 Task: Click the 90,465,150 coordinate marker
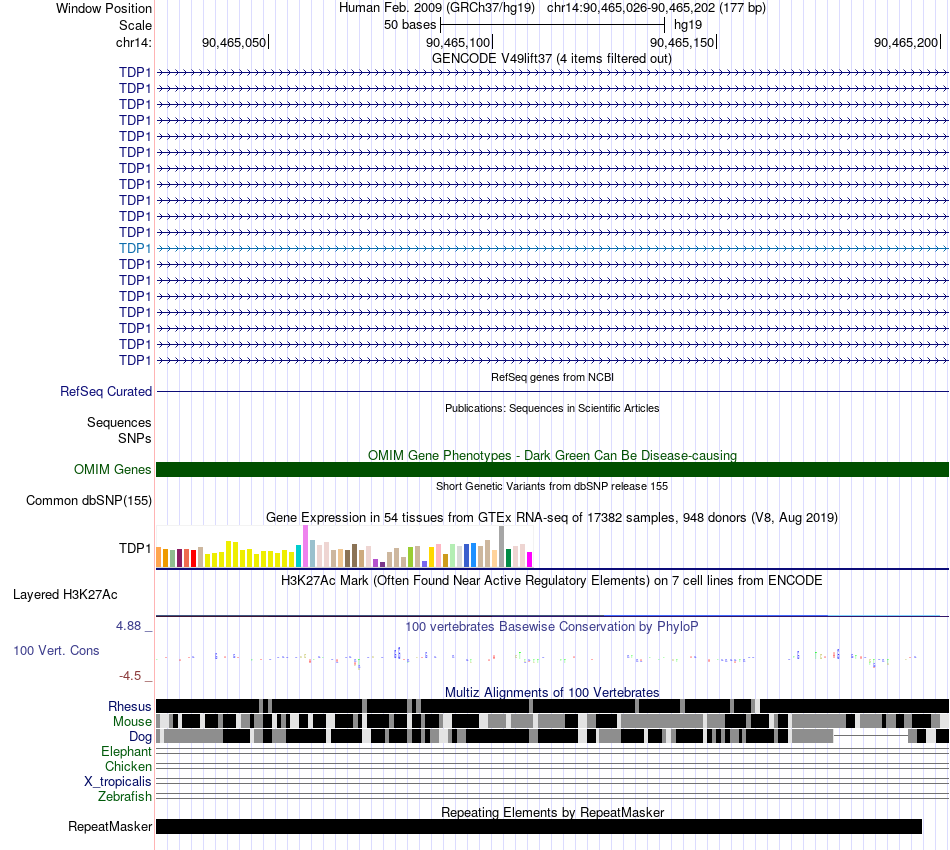682,42
